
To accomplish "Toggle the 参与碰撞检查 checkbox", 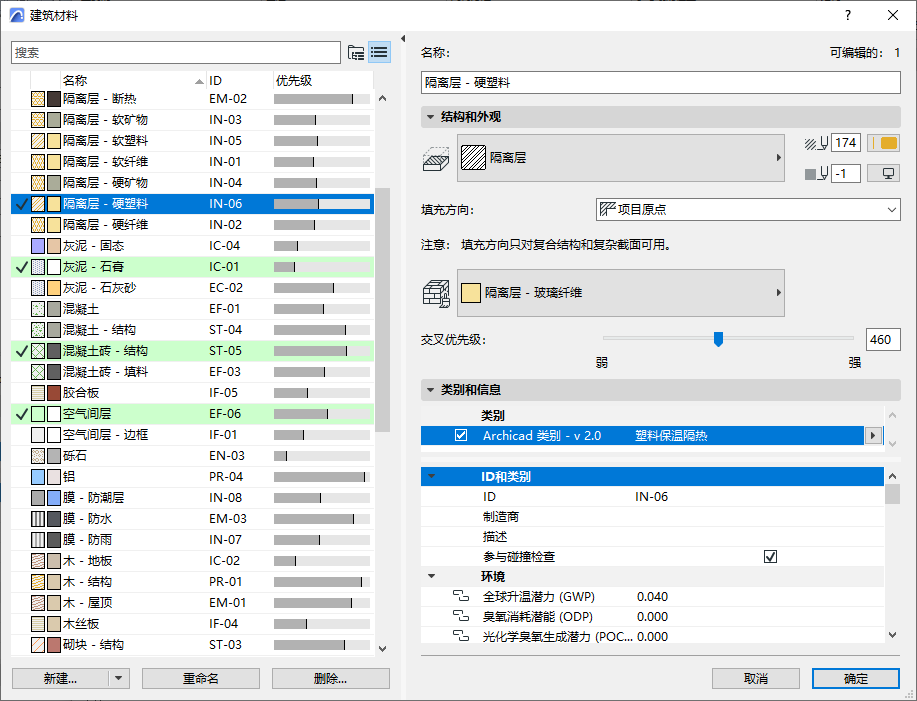I will coord(770,557).
